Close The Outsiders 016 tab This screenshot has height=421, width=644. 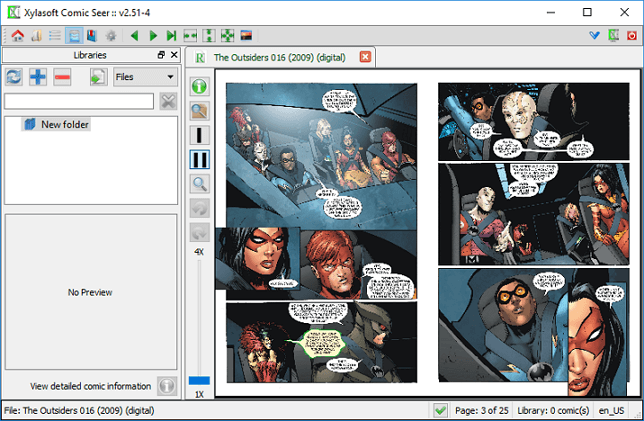coord(365,57)
